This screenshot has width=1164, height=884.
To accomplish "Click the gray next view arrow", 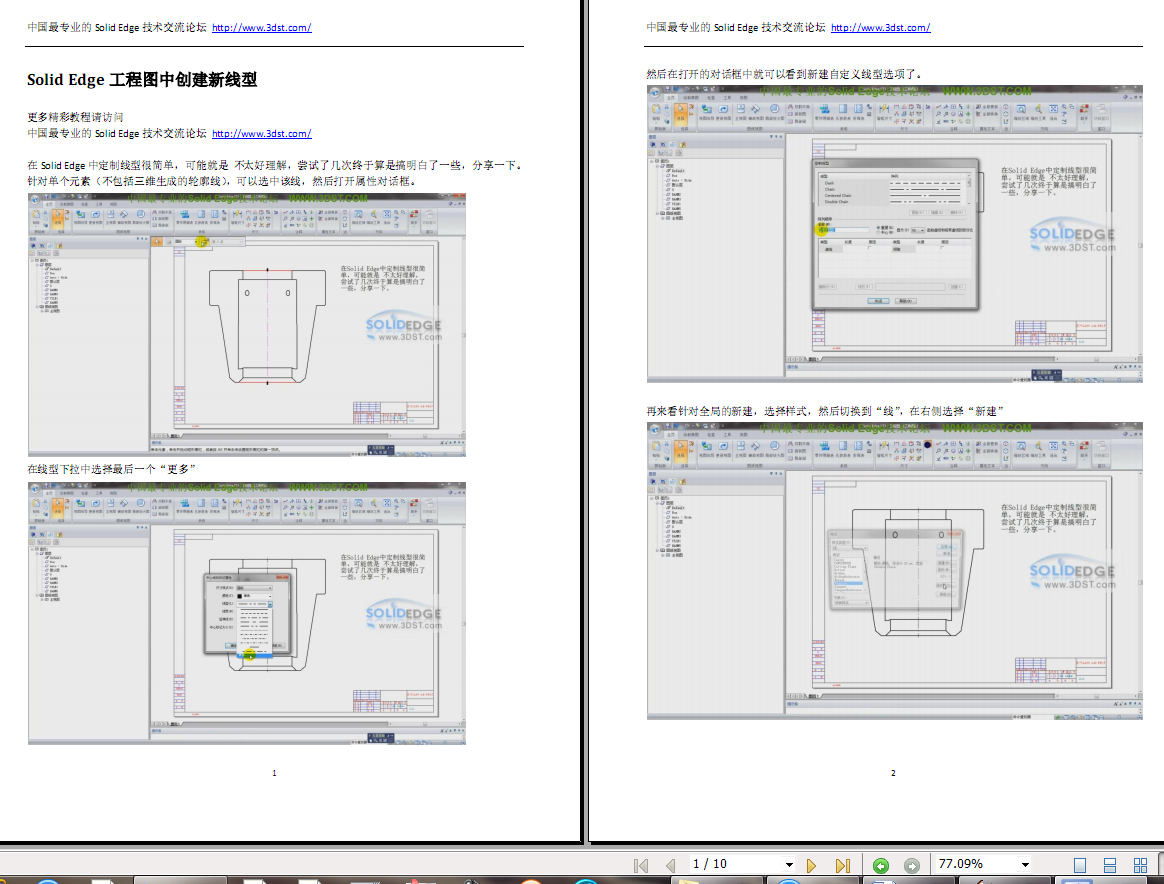I will coord(912,865).
